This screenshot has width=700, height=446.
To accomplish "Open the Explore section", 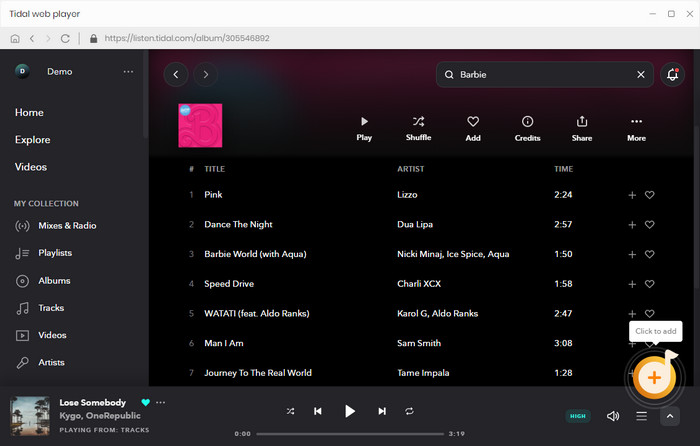I will tap(33, 140).
